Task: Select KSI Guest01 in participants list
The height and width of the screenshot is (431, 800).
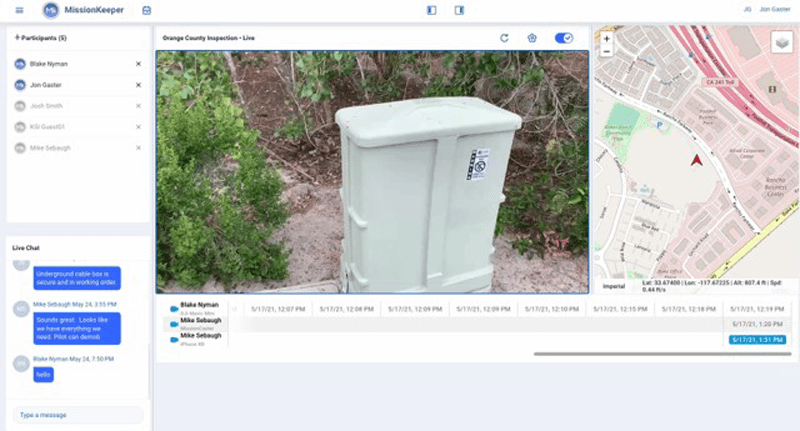Action: tap(47, 126)
